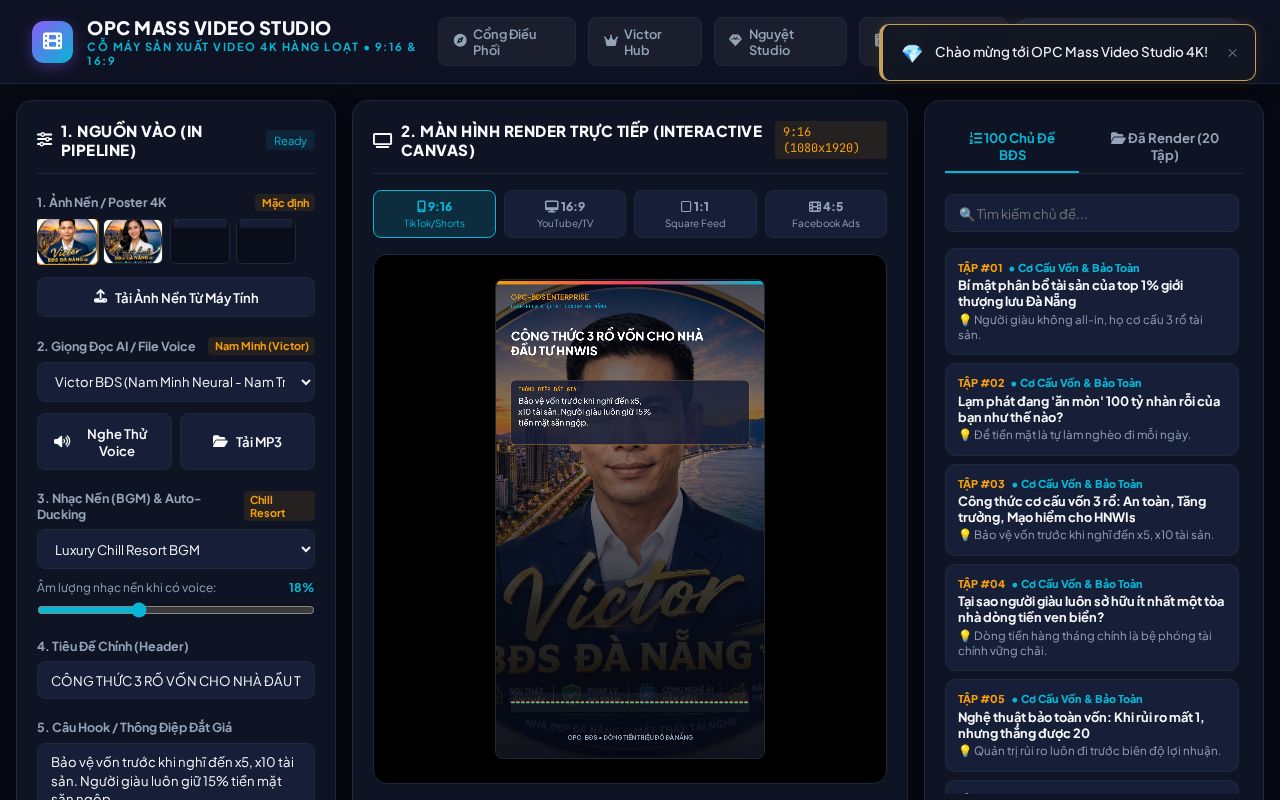Image resolution: width=1280 pixels, height=800 pixels.
Task: Click the Ready status badge
Action: coord(290,140)
